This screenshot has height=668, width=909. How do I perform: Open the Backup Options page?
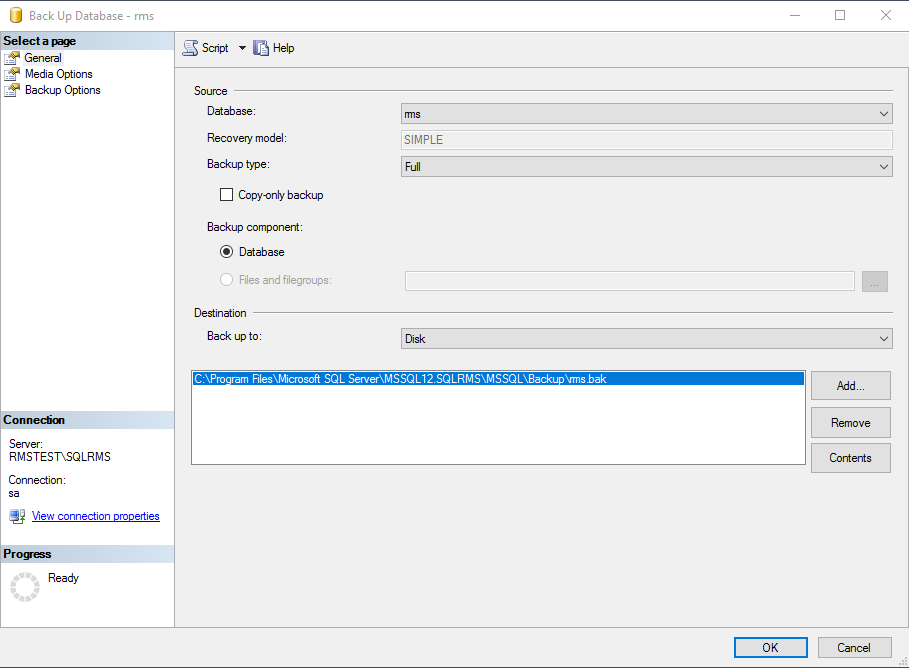(63, 90)
